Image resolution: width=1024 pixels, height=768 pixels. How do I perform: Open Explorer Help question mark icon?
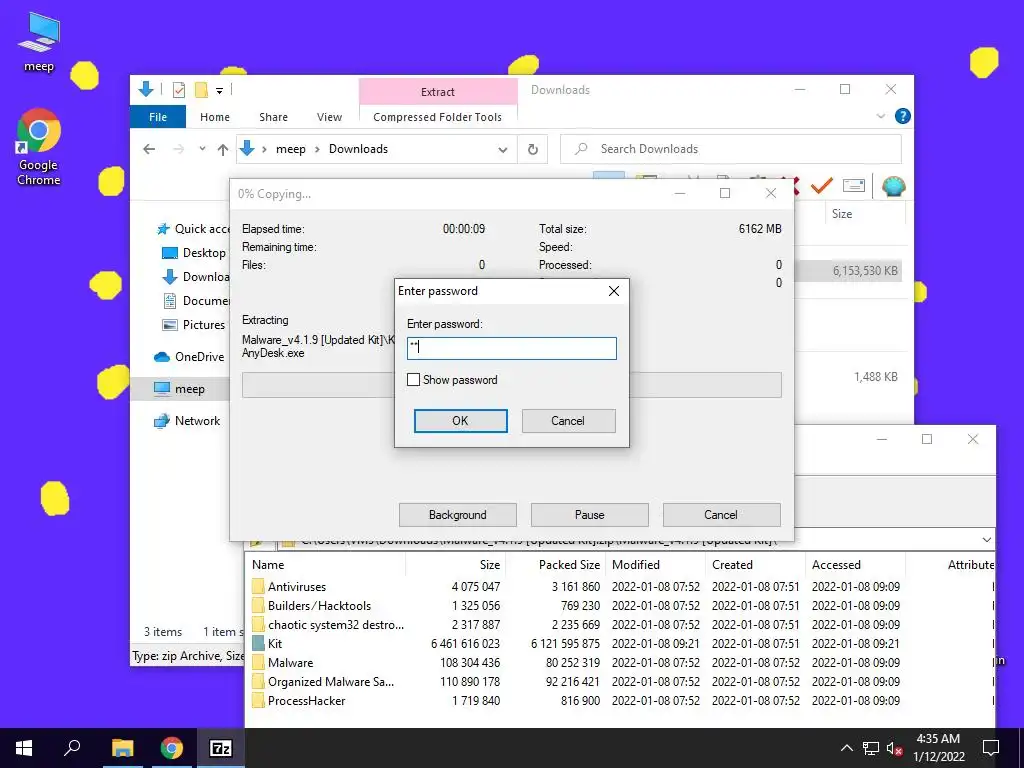(902, 116)
